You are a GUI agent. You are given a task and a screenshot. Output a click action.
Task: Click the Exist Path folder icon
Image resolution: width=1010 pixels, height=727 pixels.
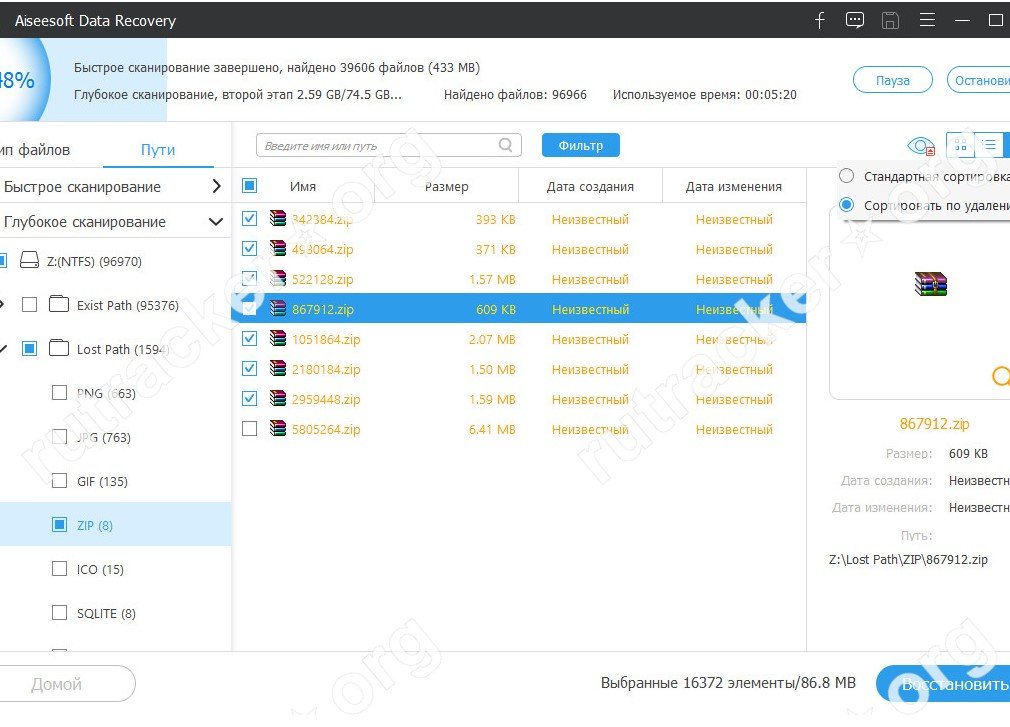[59, 304]
